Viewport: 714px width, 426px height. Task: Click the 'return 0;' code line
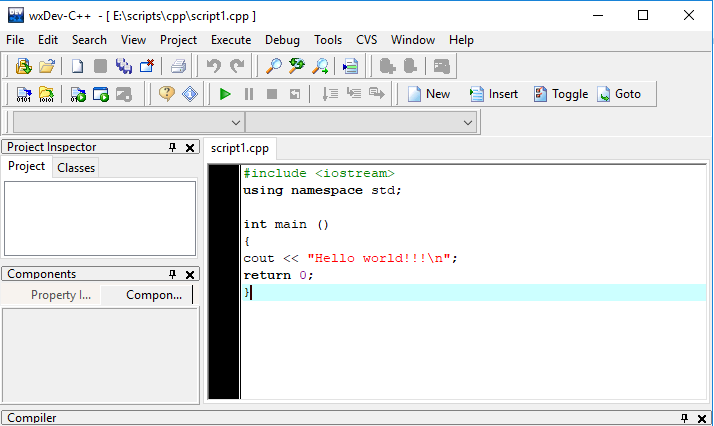coord(278,275)
